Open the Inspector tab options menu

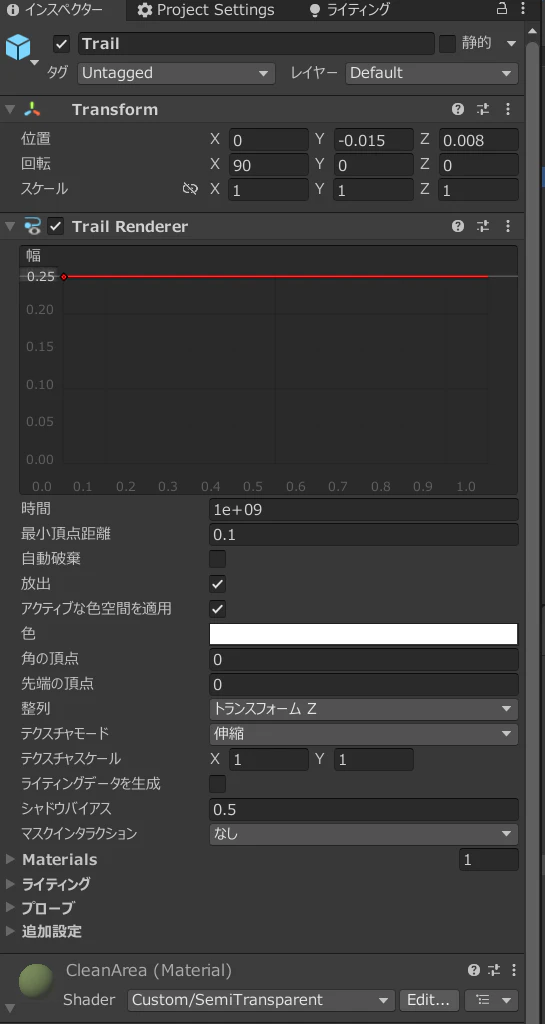[523, 9]
